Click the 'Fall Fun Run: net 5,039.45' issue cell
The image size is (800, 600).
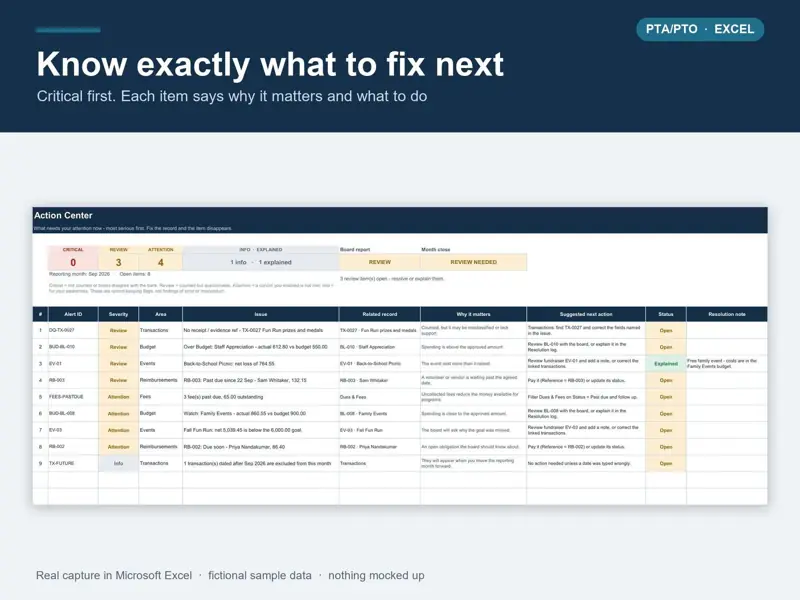point(261,430)
